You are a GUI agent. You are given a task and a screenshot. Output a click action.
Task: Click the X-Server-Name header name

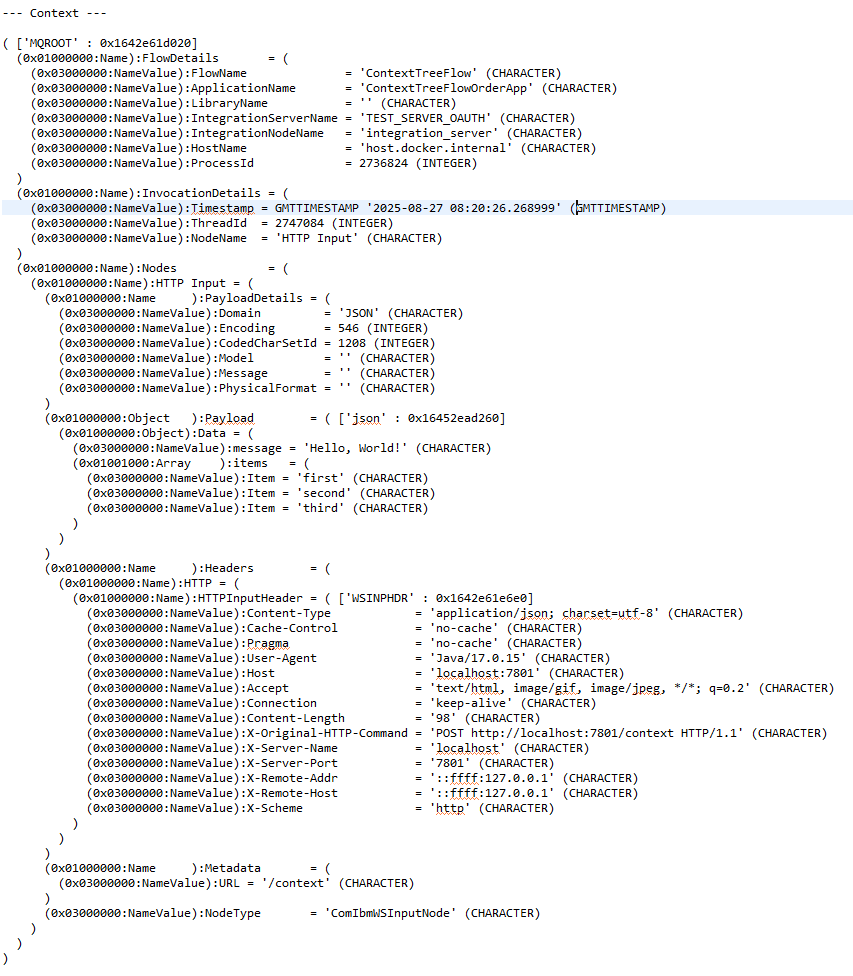click(x=292, y=748)
